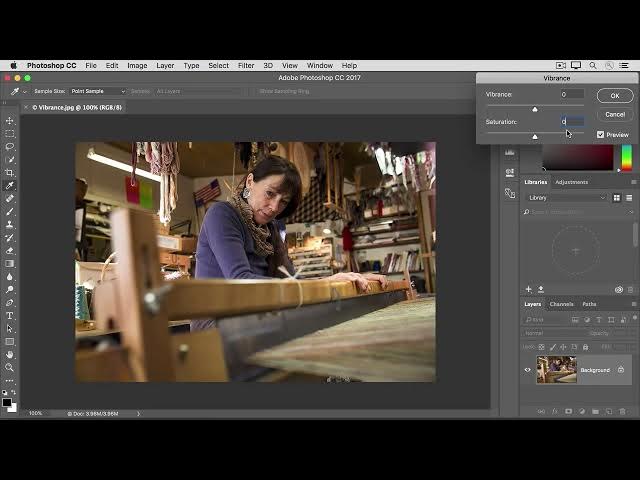Select the Crop tool
The image size is (640, 480).
point(10,173)
